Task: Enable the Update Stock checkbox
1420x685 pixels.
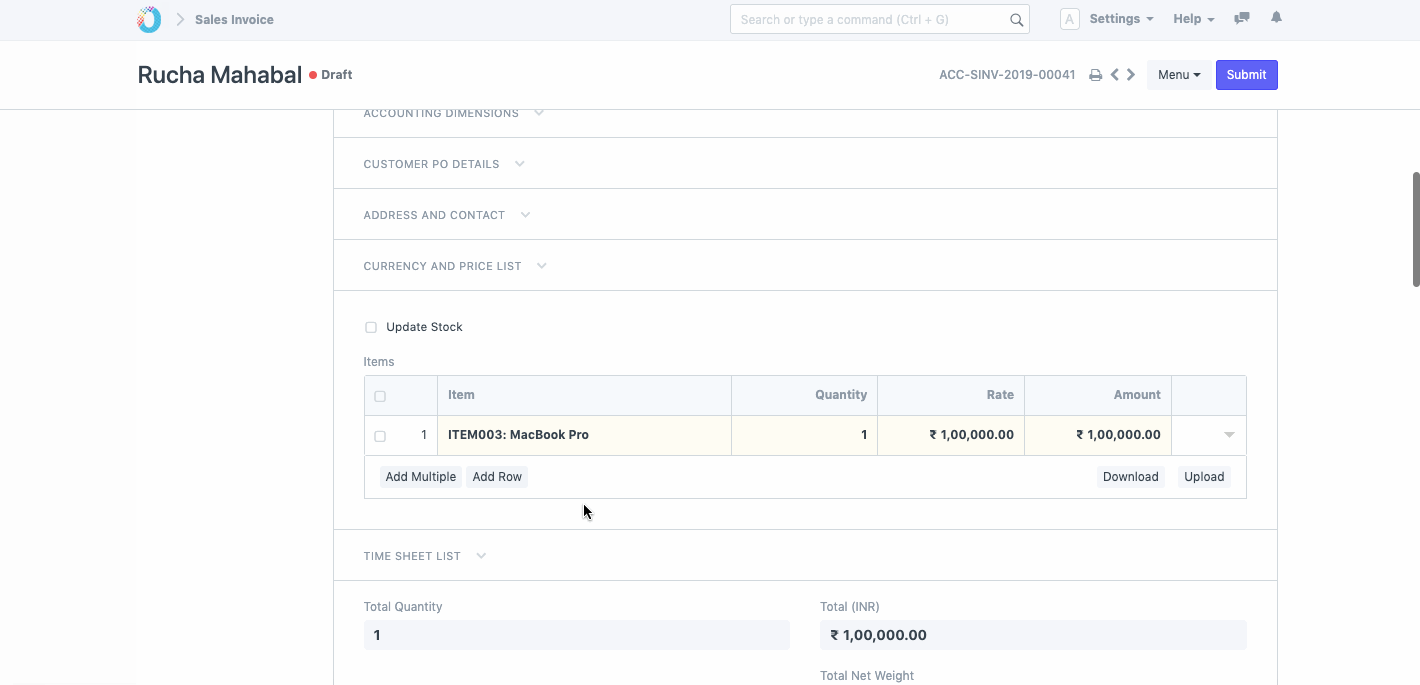Action: [x=371, y=327]
